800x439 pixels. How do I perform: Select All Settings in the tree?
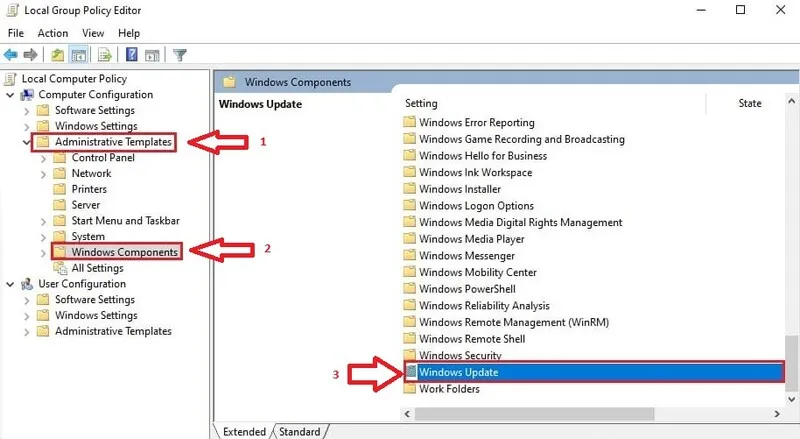[97, 268]
